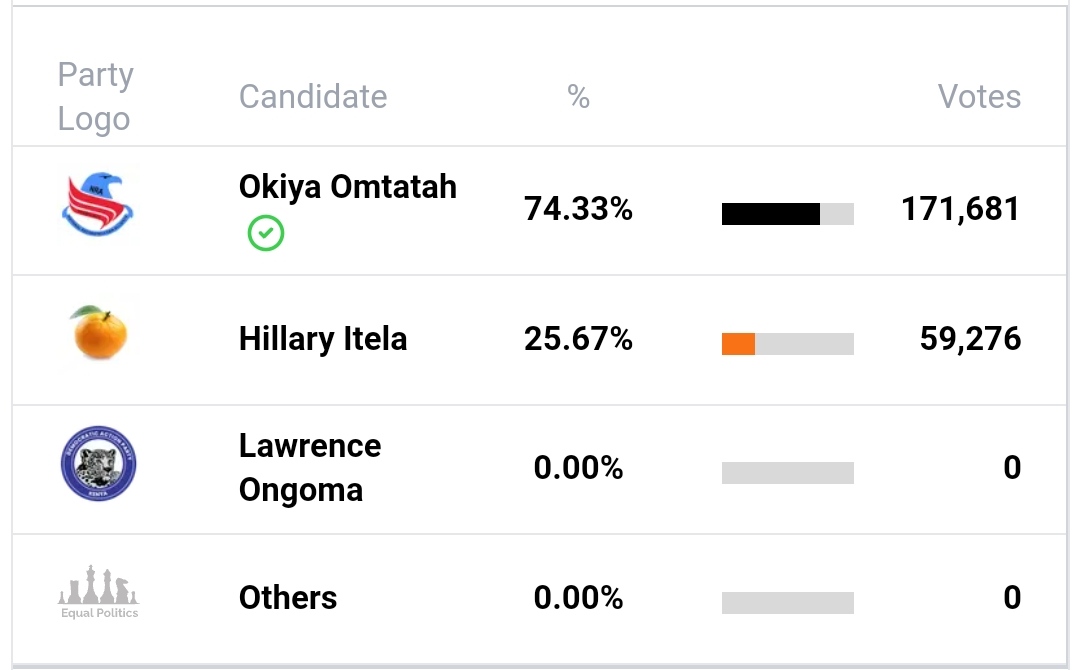
Task: Click the Party Logo column header
Action: [95, 97]
